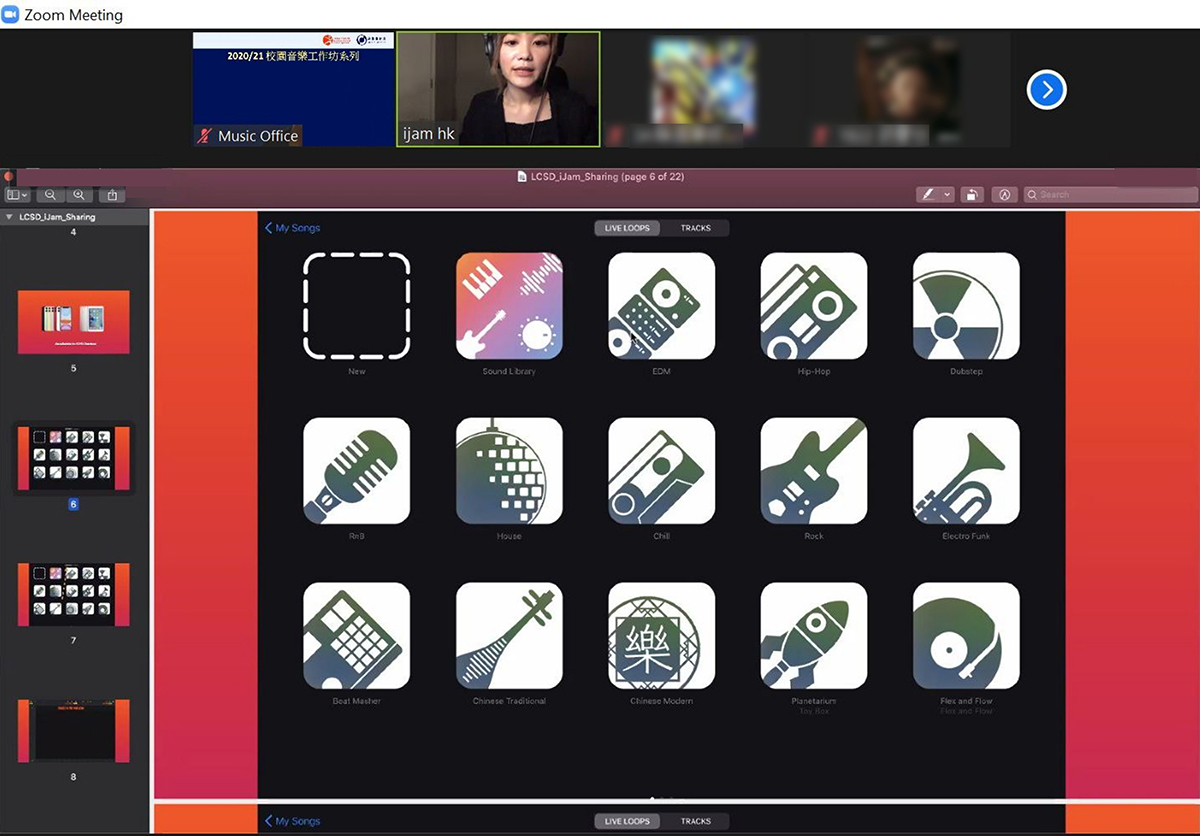Open the Sound Library tile
Viewport: 1200px width, 836px height.
click(x=509, y=306)
